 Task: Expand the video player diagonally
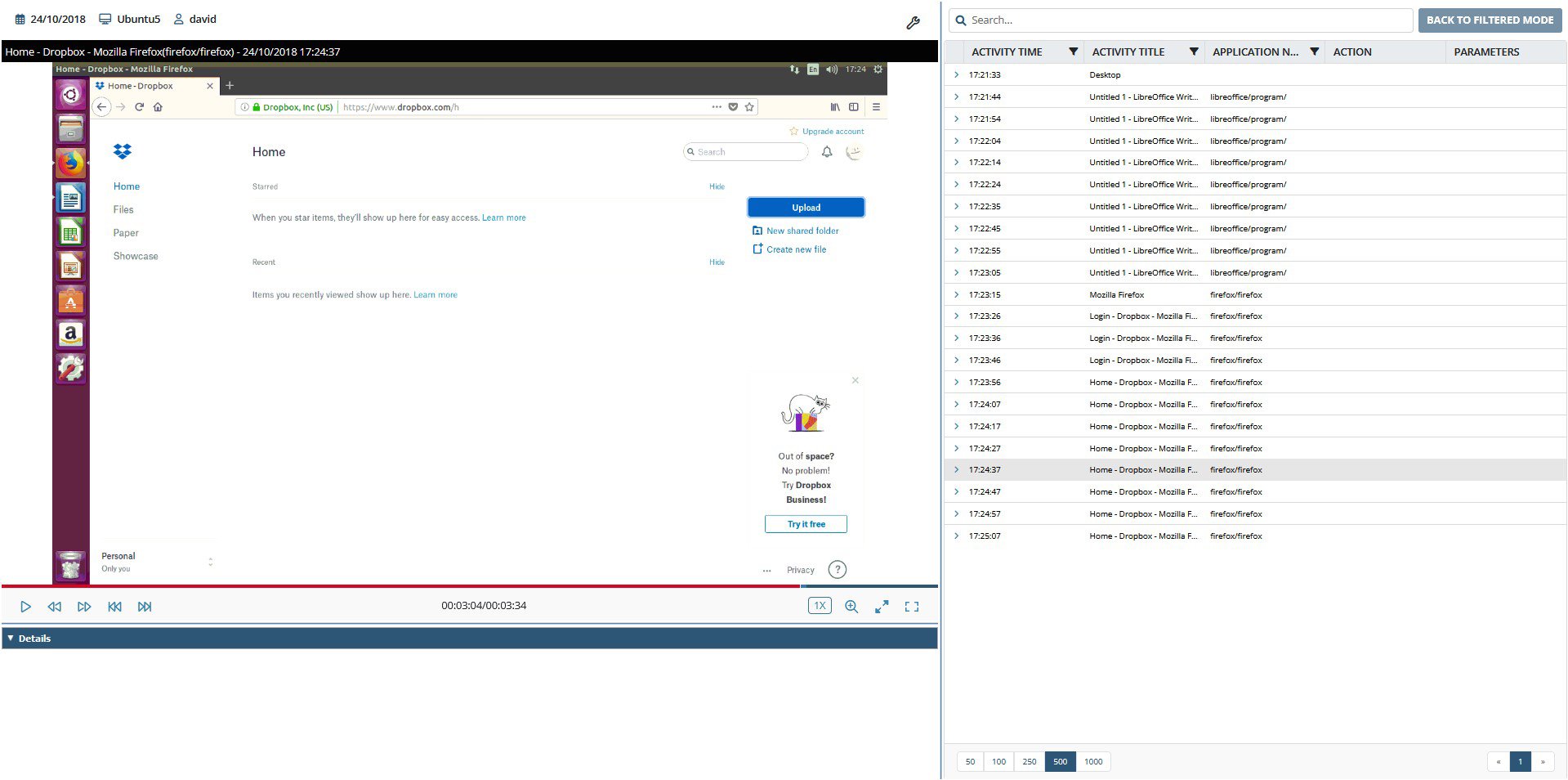pos(882,607)
